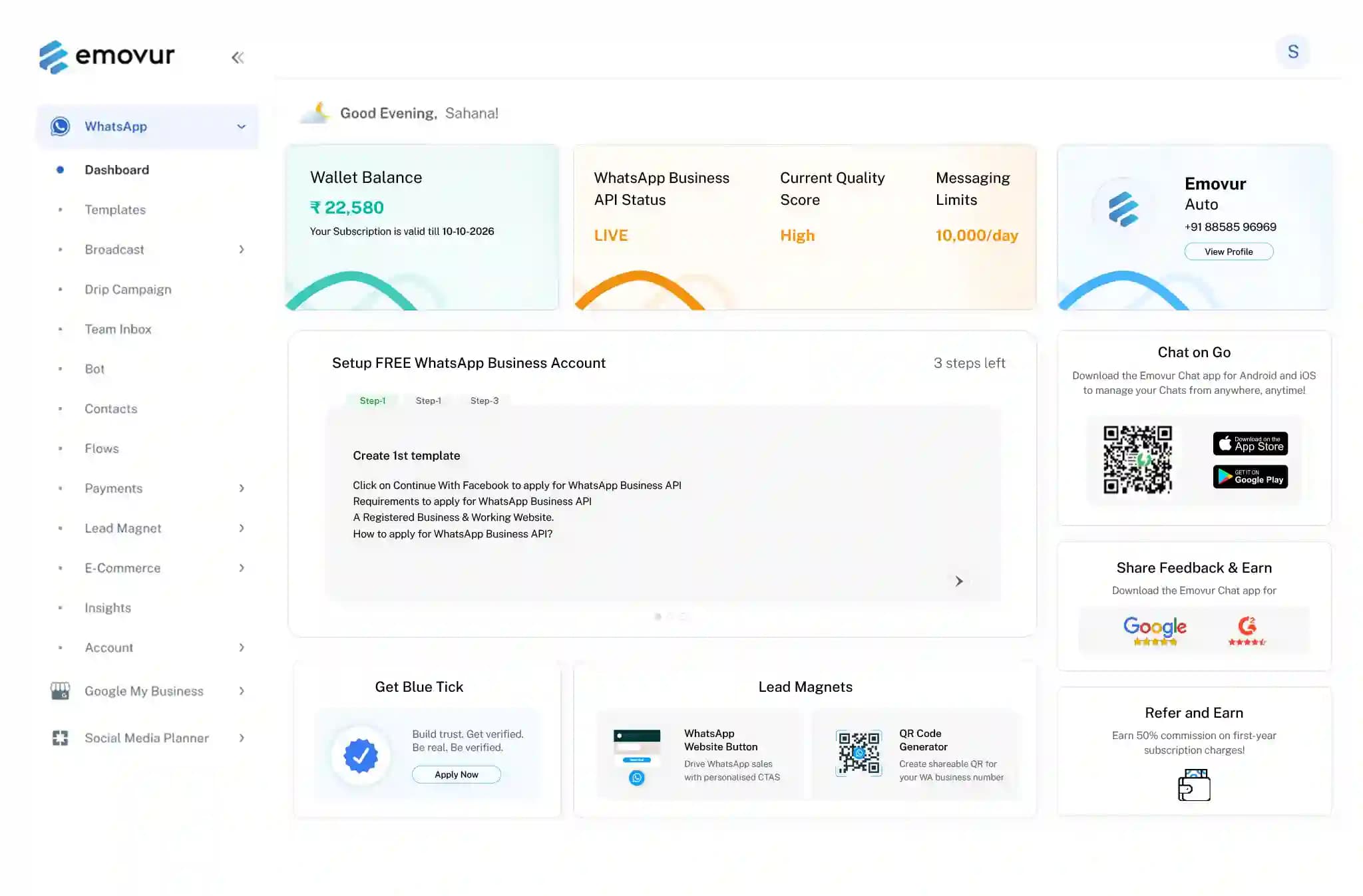Click the View Profile button
The height and width of the screenshot is (896, 1363).
coord(1229,251)
